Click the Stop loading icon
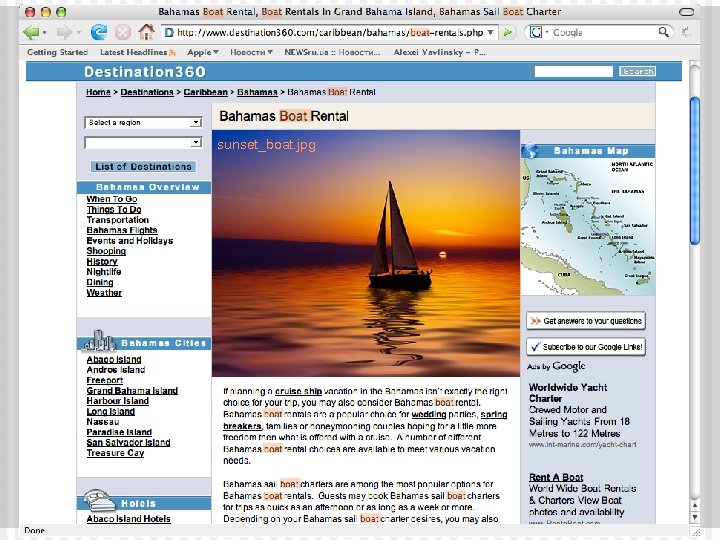Screen dimensions: 720x540 123,33
